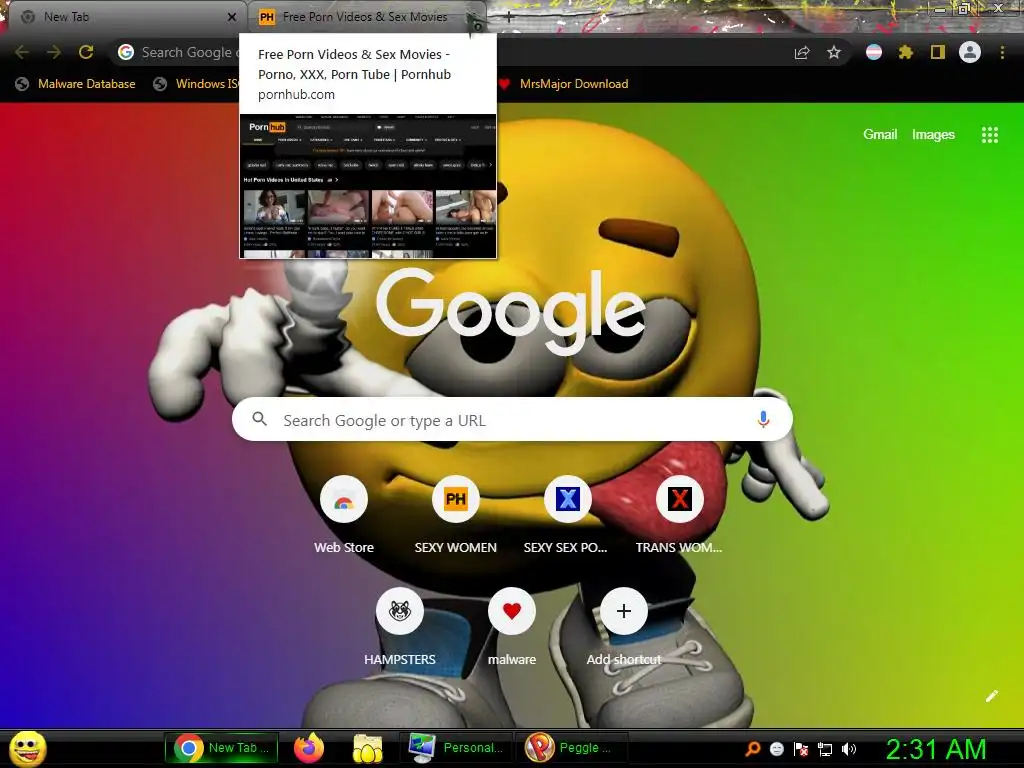The width and height of the screenshot is (1024, 768).
Task: Open the Google apps grid
Action: pos(990,135)
